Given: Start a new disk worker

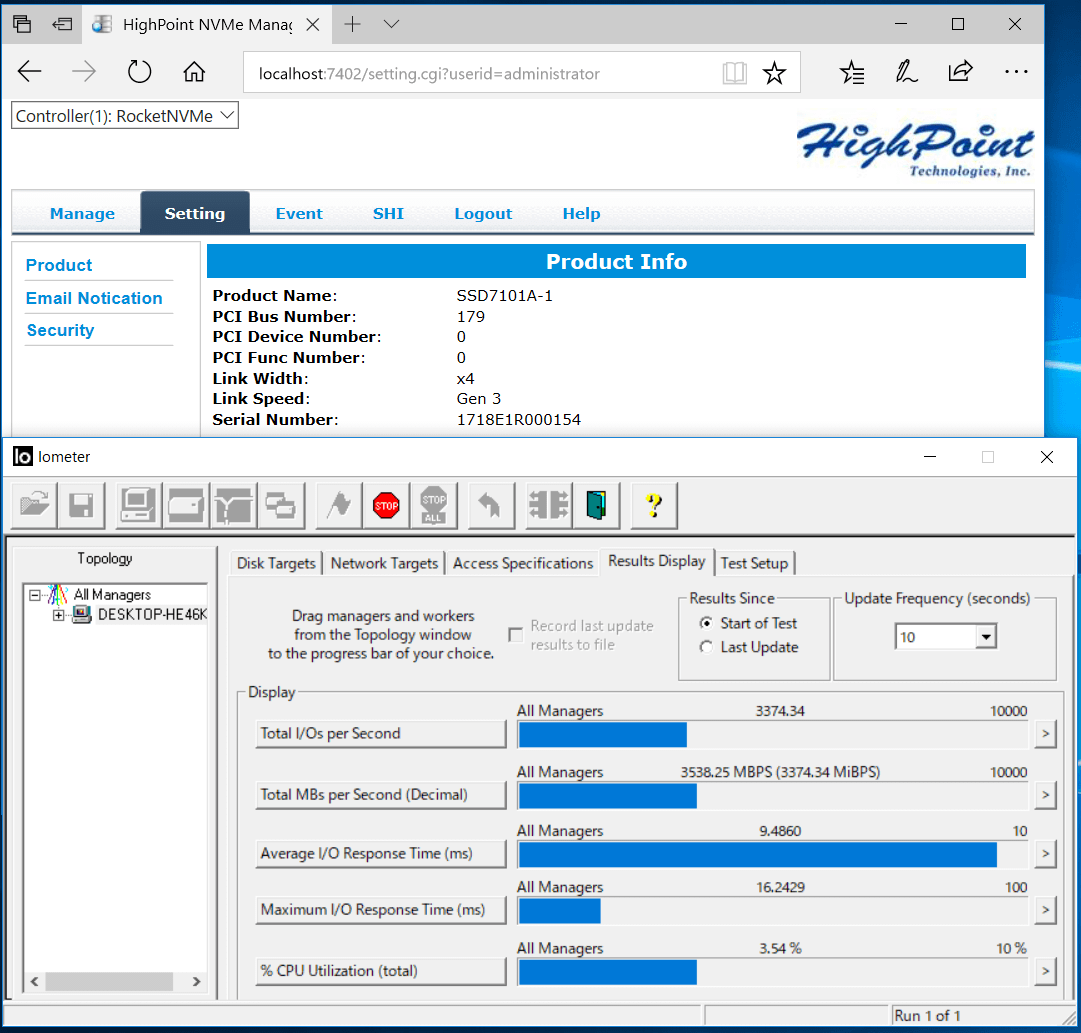Looking at the screenshot, I should (186, 505).
